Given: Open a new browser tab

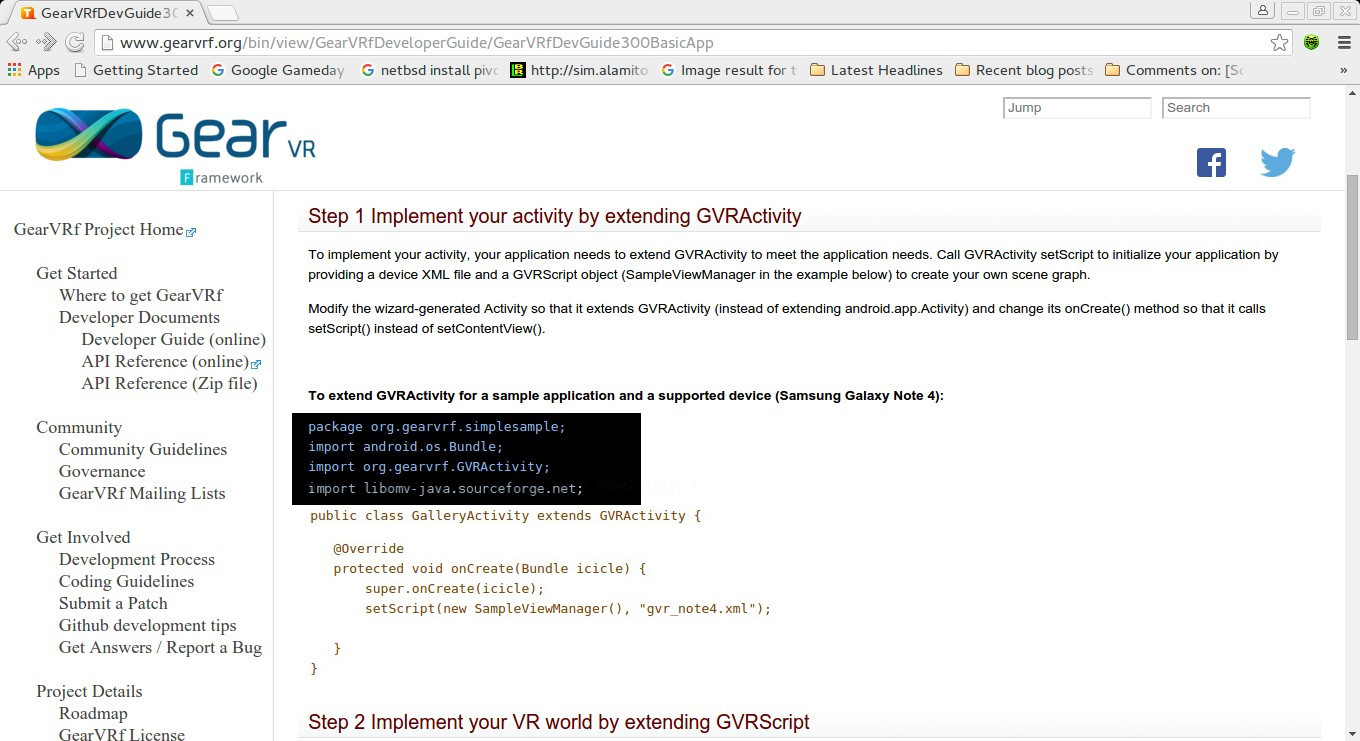Looking at the screenshot, I should point(223,13).
